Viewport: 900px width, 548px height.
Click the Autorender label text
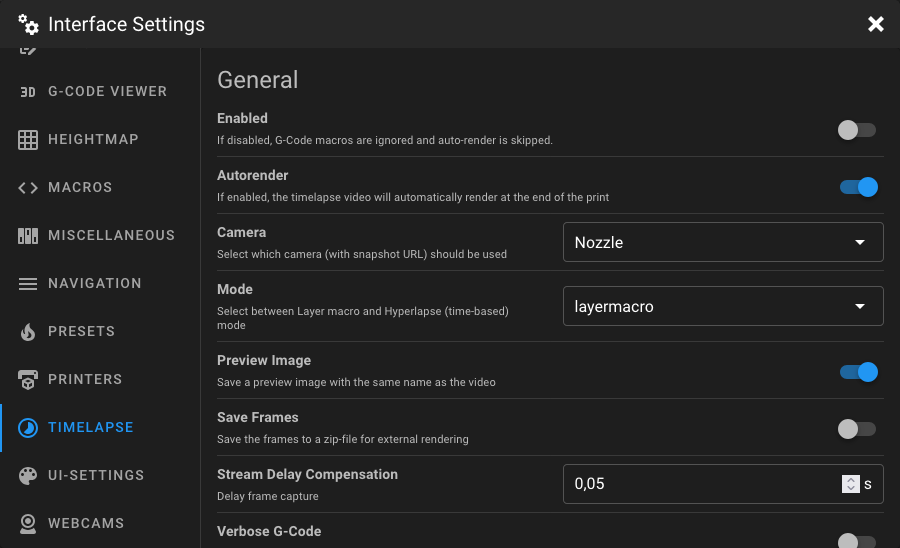pyautogui.click(x=253, y=175)
